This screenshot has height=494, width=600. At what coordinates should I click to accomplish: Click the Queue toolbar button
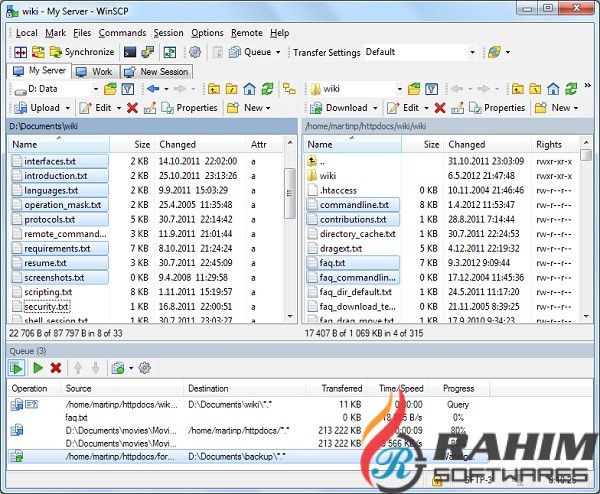pyautogui.click(x=250, y=52)
